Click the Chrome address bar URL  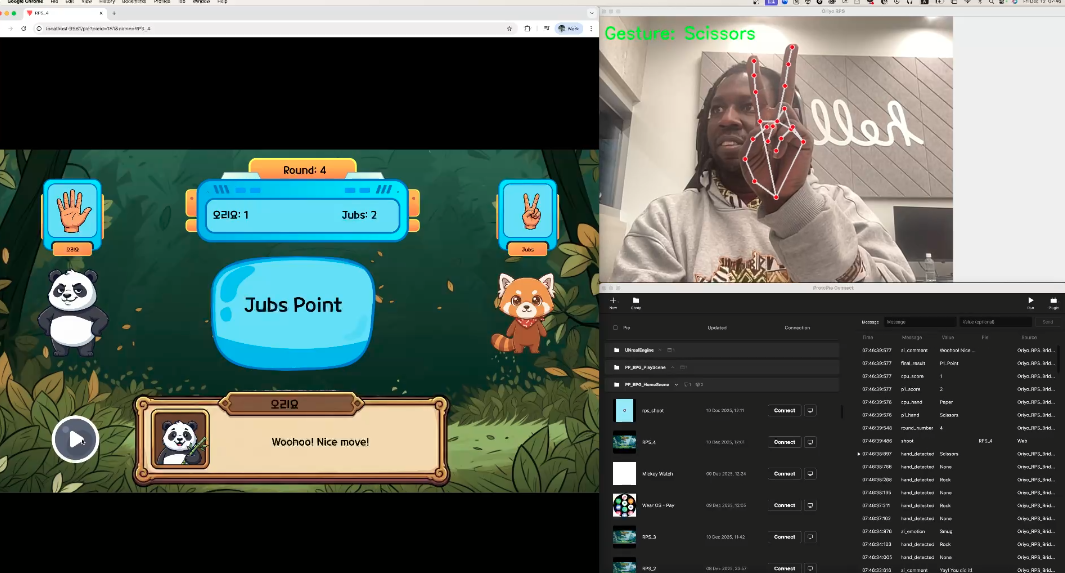point(98,29)
